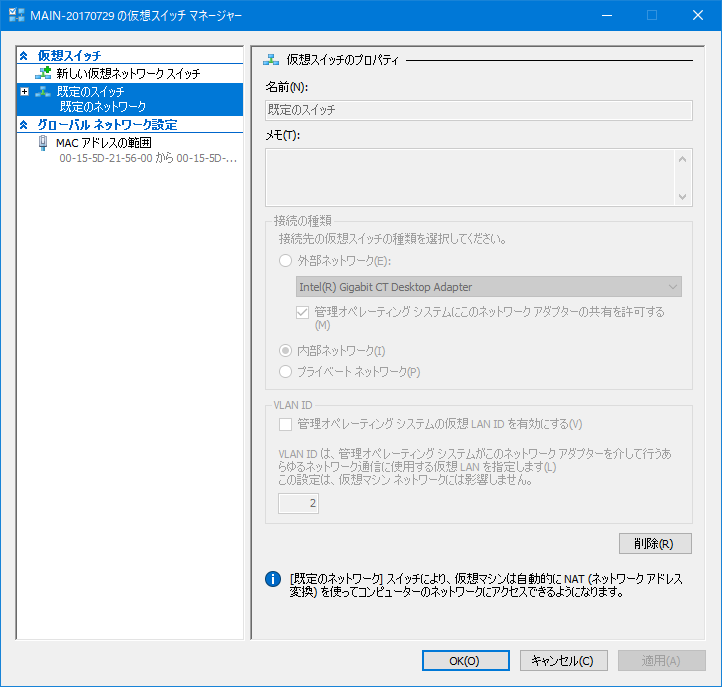Click the memo scrollbar up arrow
The height and width of the screenshot is (687, 722).
tap(683, 159)
